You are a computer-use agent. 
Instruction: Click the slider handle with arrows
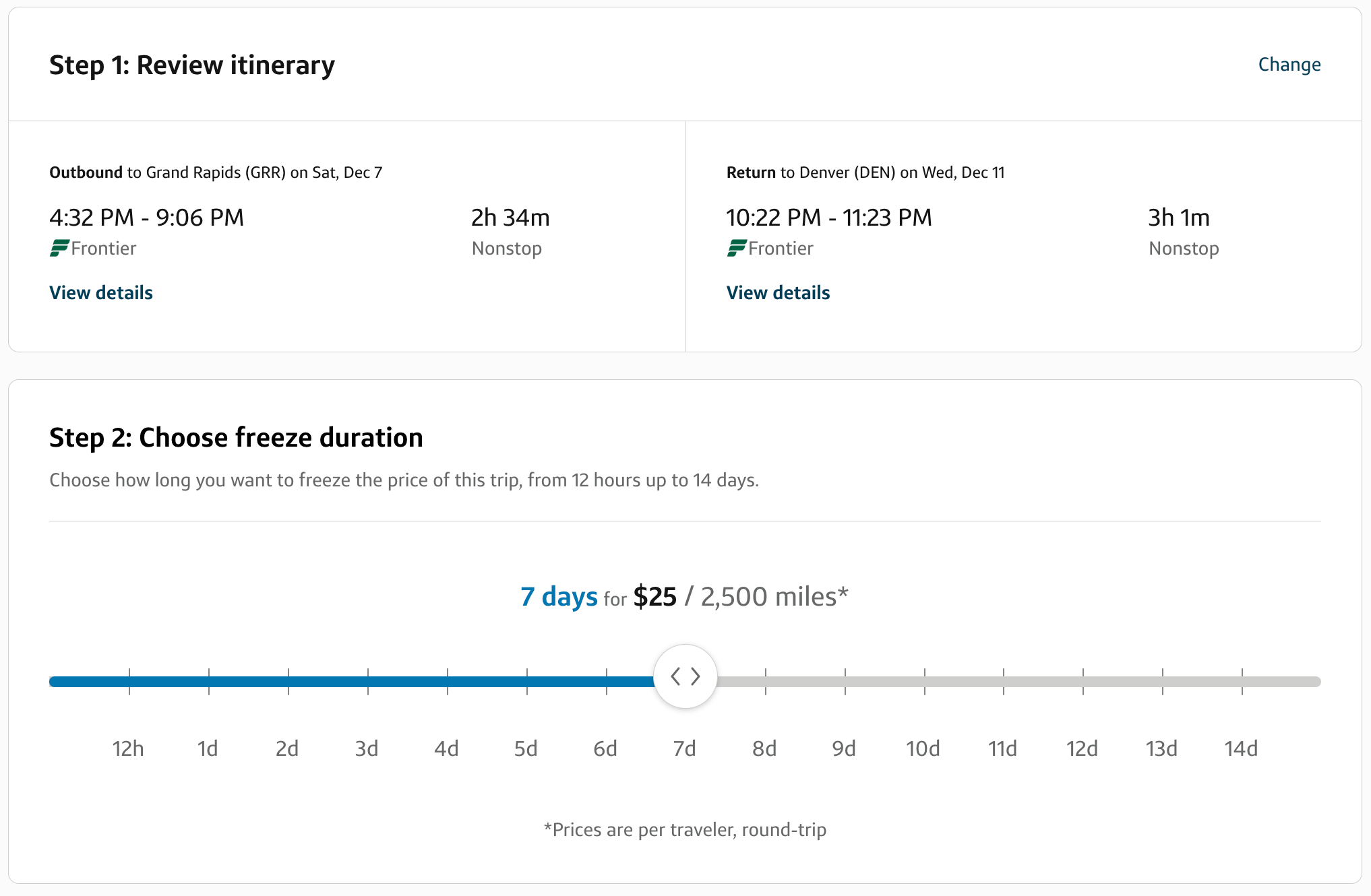coord(685,676)
